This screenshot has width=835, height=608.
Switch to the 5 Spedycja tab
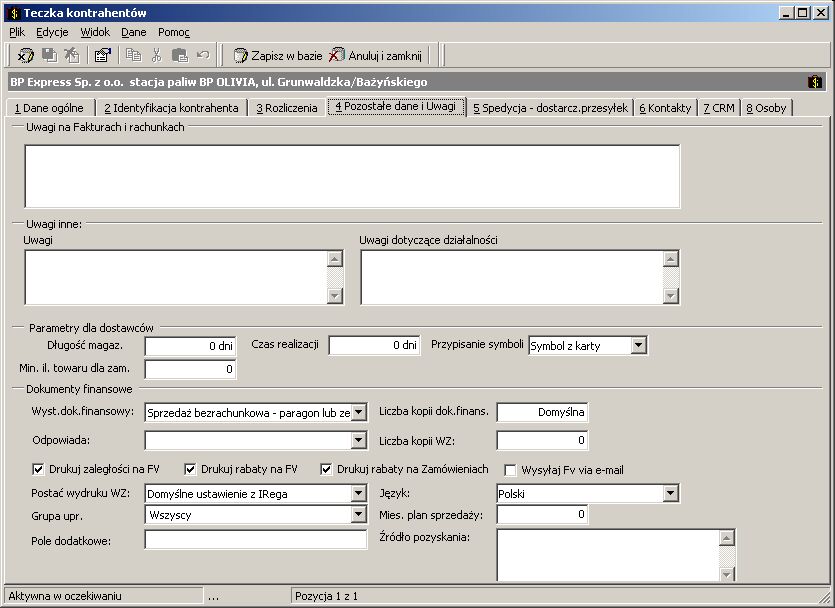coord(551,108)
